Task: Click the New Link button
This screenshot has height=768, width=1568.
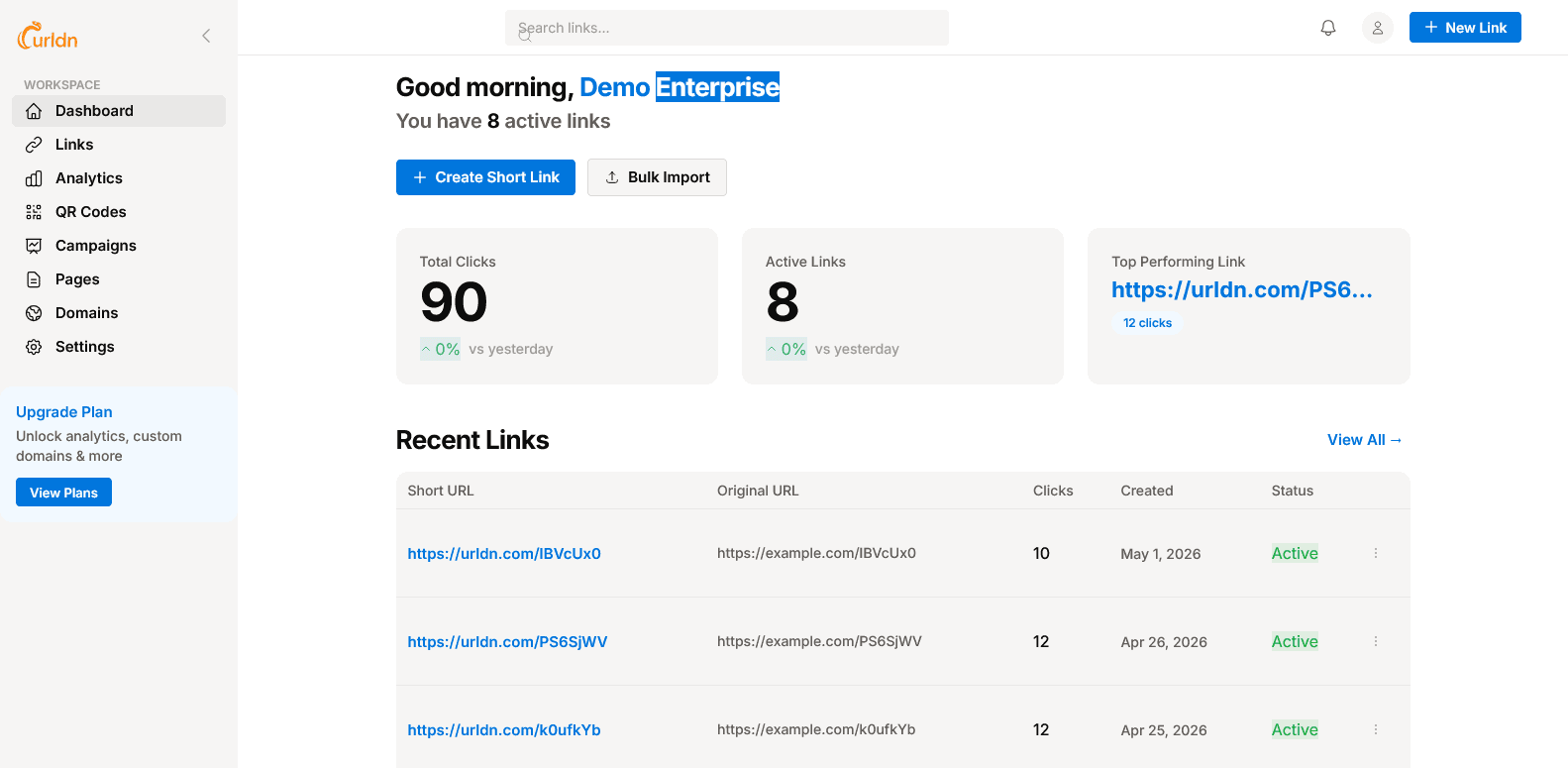Action: (1465, 28)
